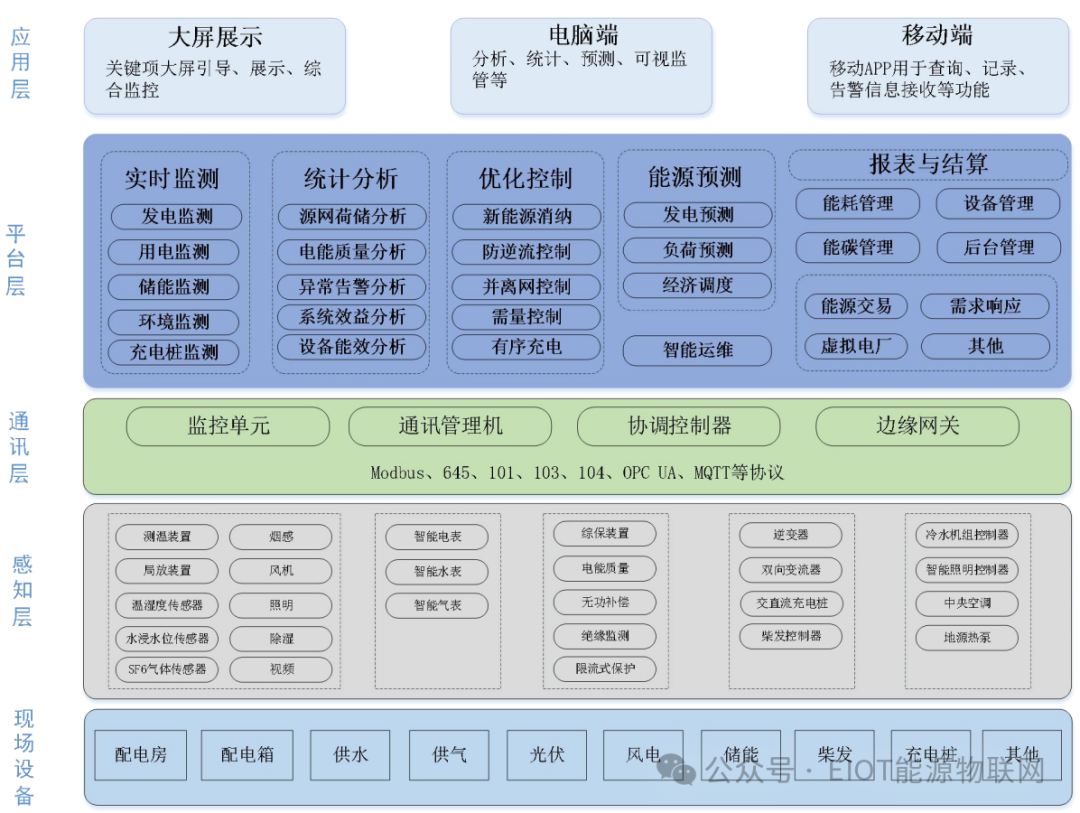Image resolution: width=1080 pixels, height=813 pixels.
Task: Click the 边缘网关 box
Action: click(x=917, y=426)
